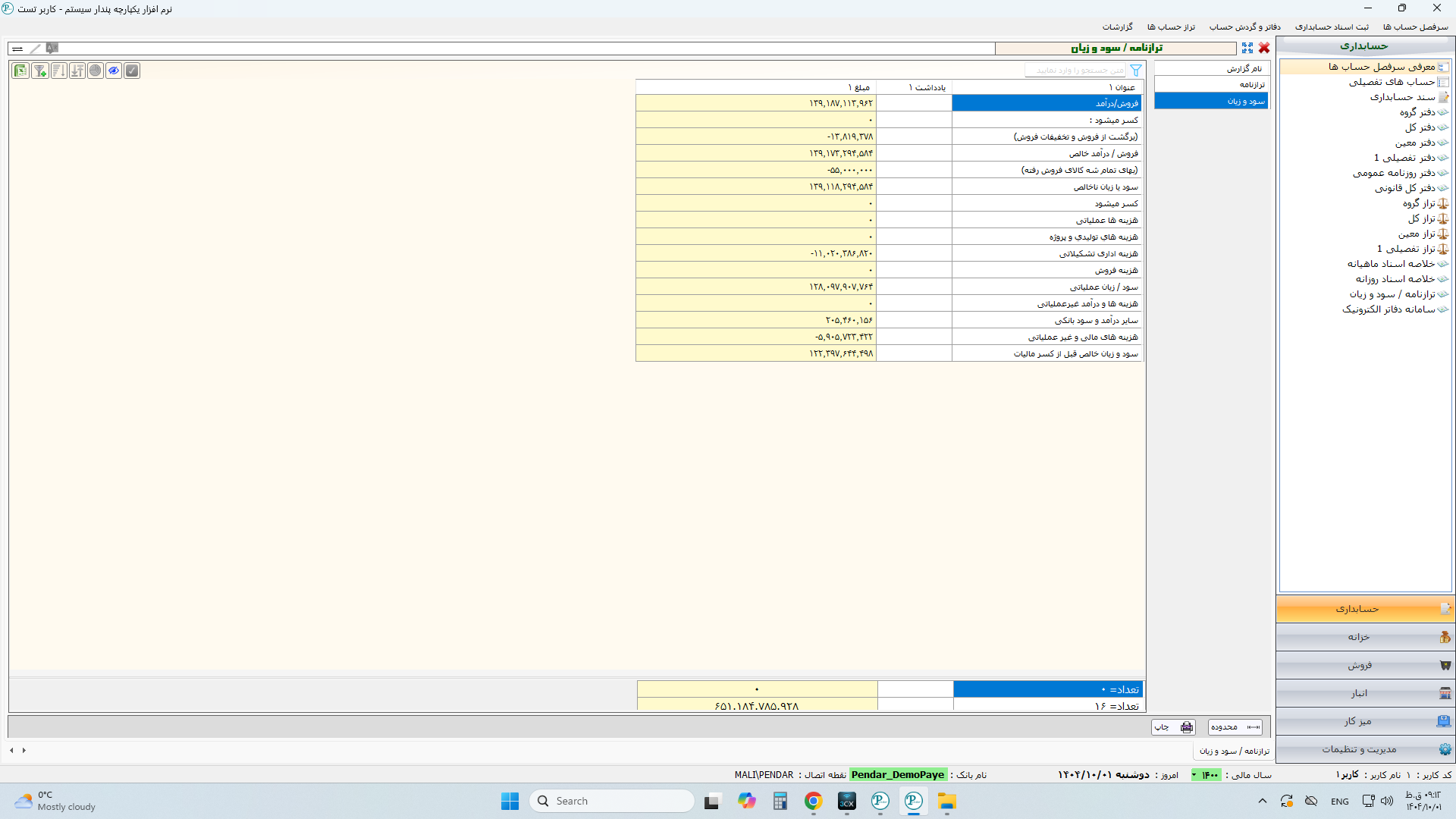Viewport: 1456px width, 819px height.
Task: Toggle the double-arrow swap icon
Action: click(x=17, y=49)
